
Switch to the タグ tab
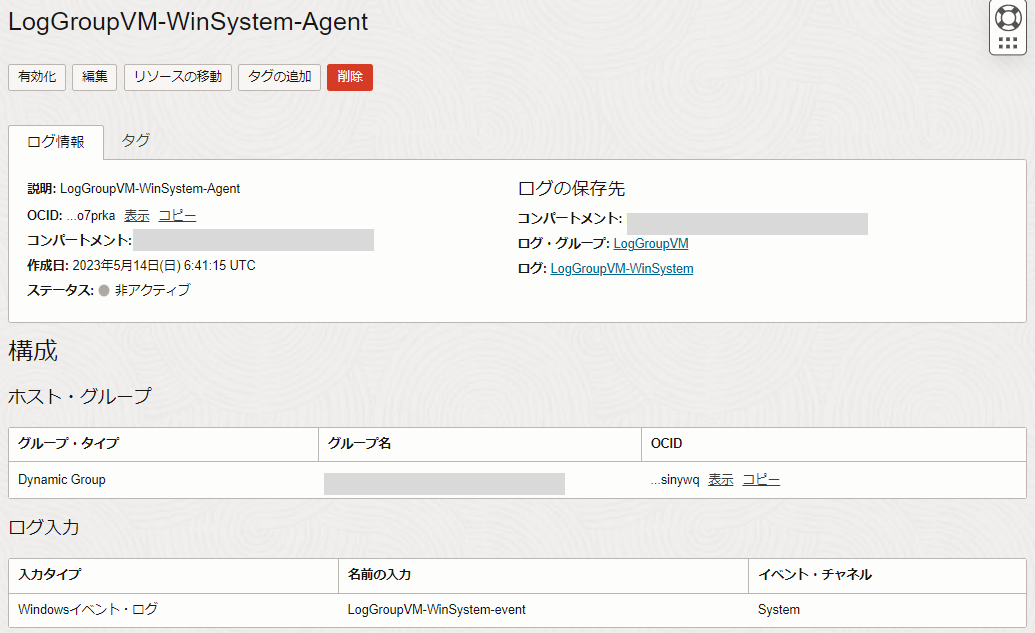point(134,141)
